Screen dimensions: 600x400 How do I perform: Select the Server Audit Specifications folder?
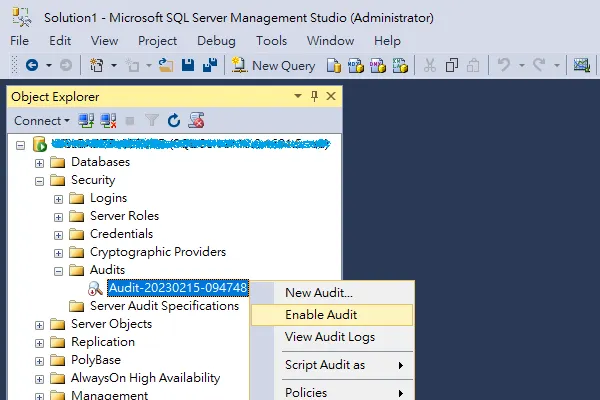pos(164,306)
